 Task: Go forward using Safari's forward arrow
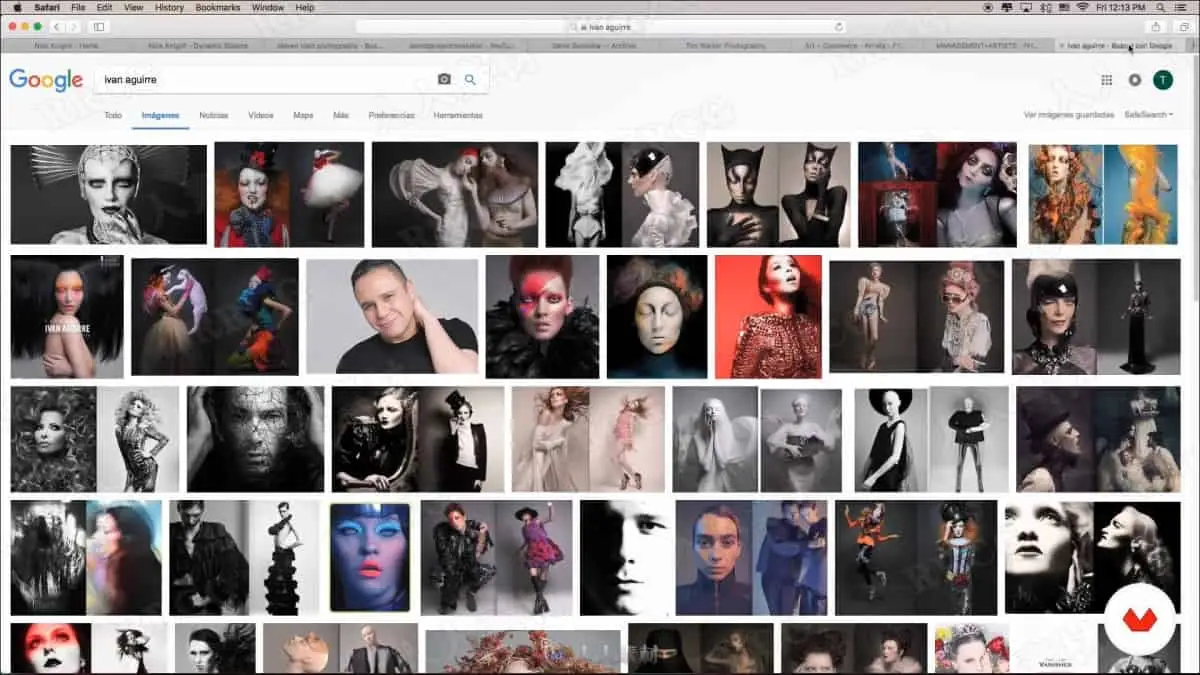(x=73, y=26)
